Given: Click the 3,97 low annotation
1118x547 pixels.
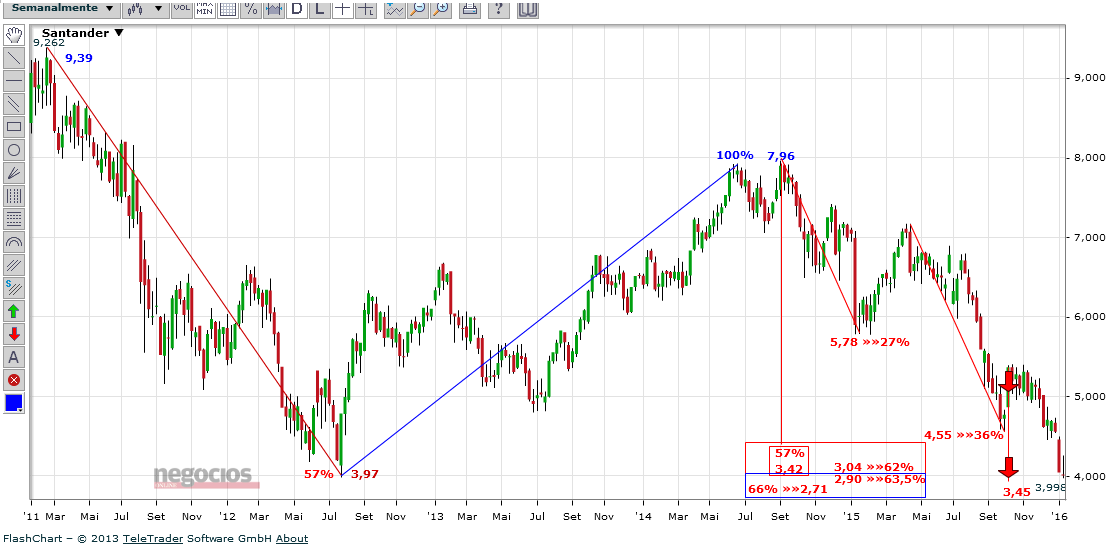Looking at the screenshot, I should tap(364, 474).
